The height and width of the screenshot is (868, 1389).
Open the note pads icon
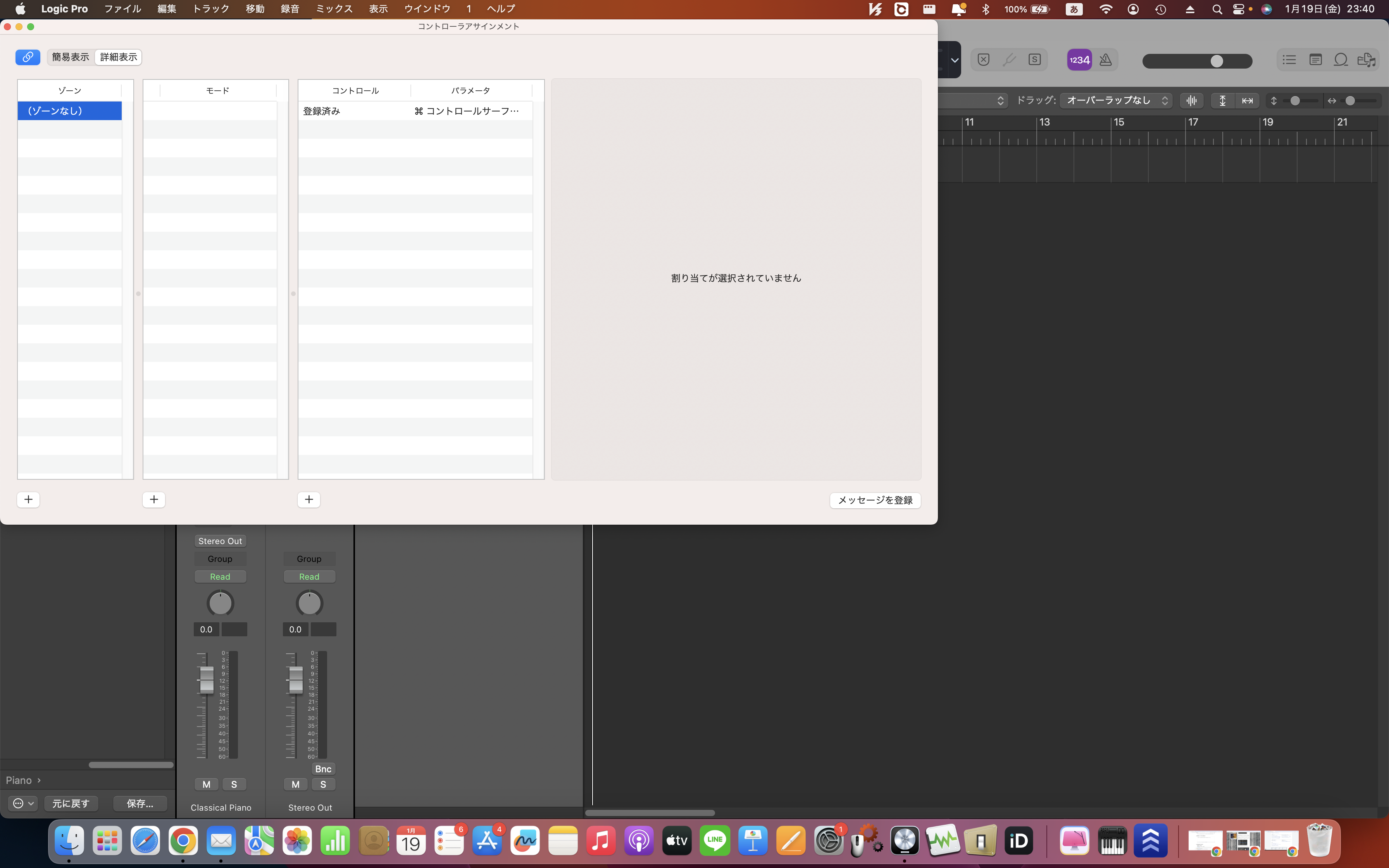coord(1315,60)
